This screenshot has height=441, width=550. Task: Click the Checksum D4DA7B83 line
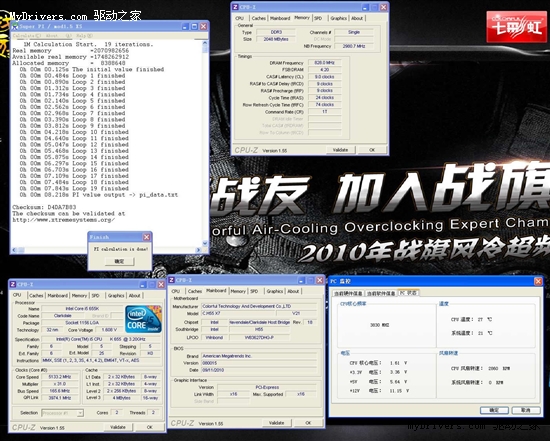tap(44, 207)
